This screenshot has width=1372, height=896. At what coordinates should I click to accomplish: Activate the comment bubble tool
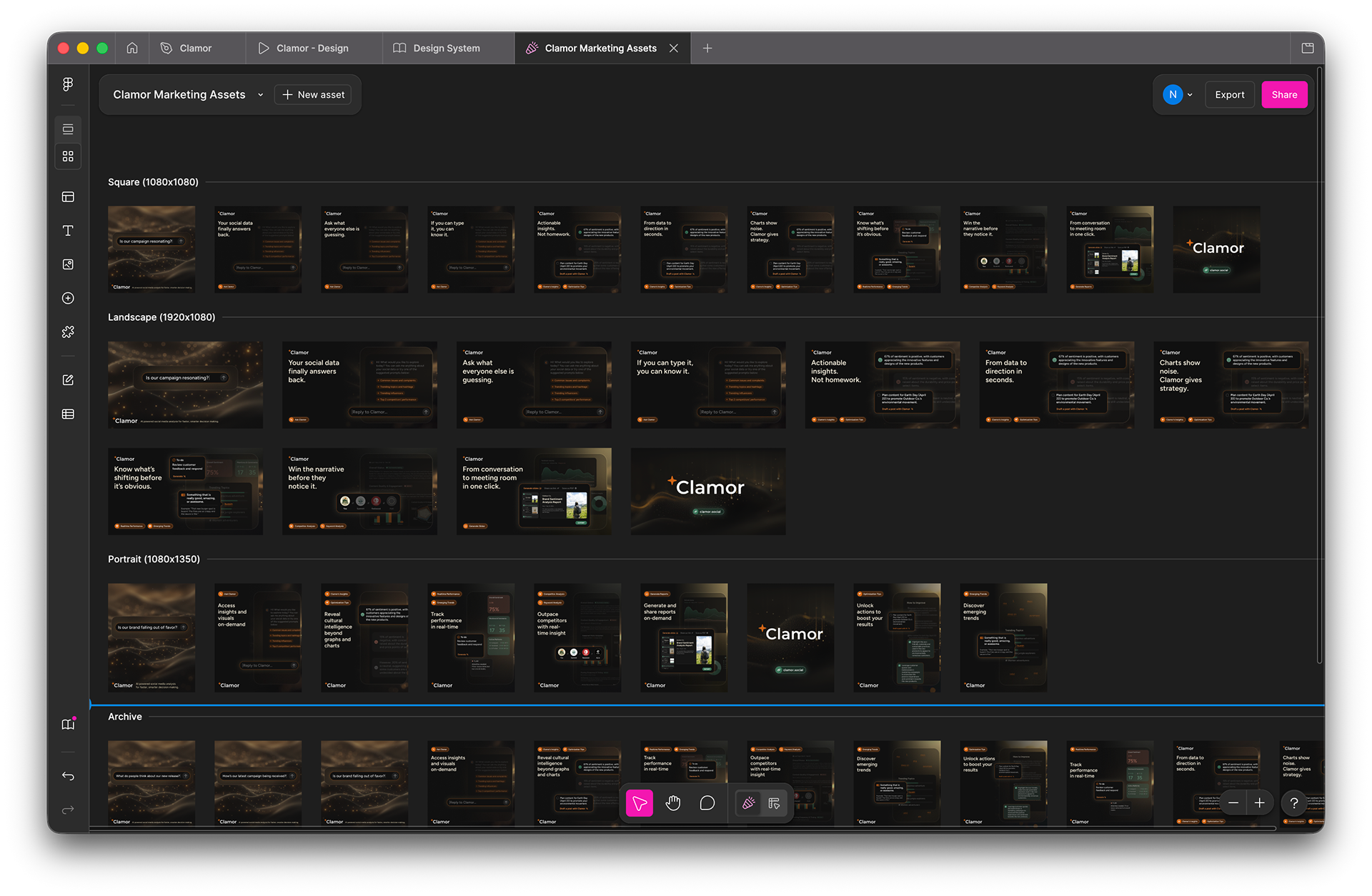[707, 803]
